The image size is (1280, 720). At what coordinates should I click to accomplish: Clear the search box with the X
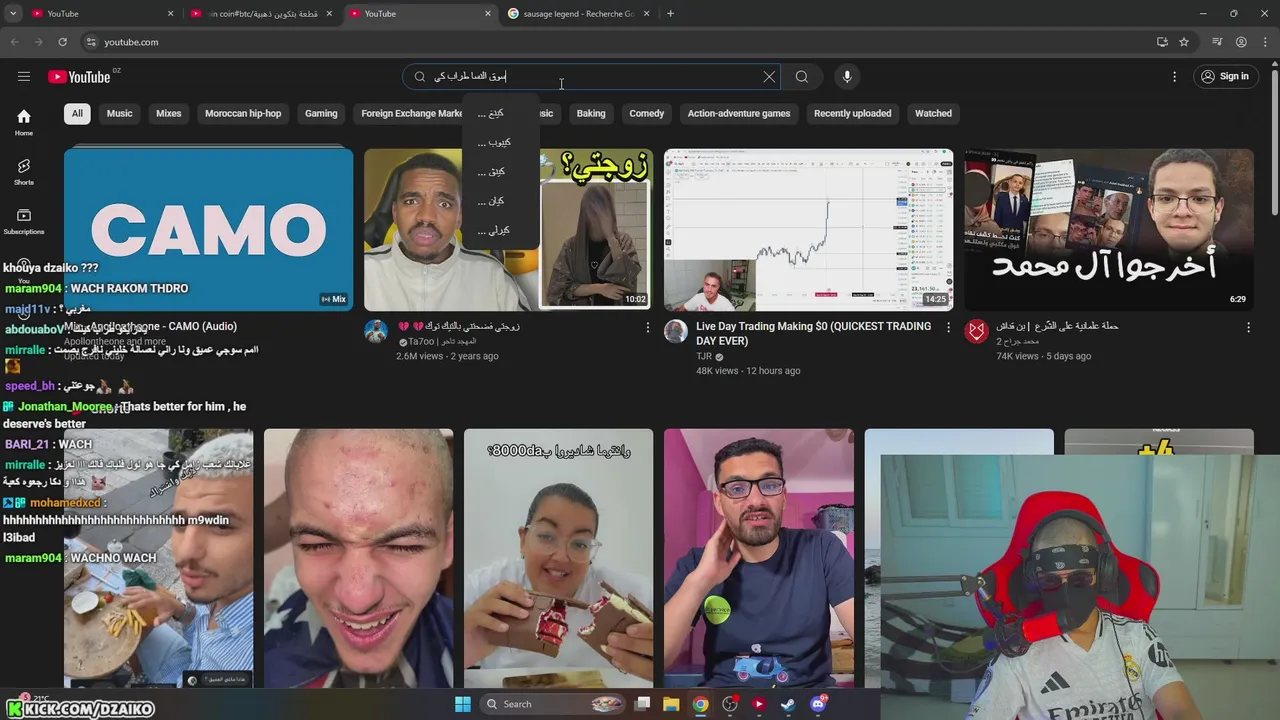pos(769,77)
